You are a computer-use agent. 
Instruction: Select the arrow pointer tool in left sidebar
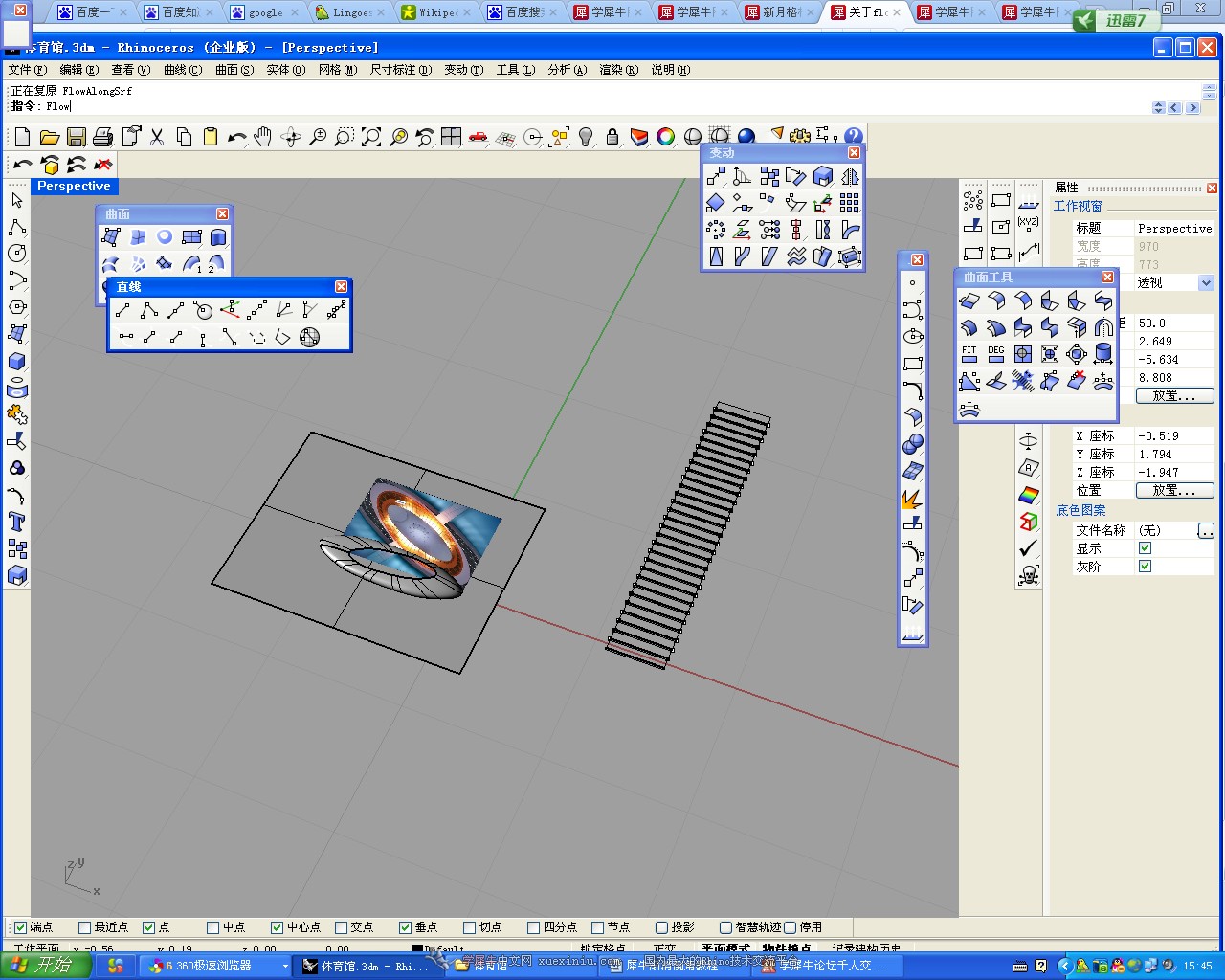17,200
